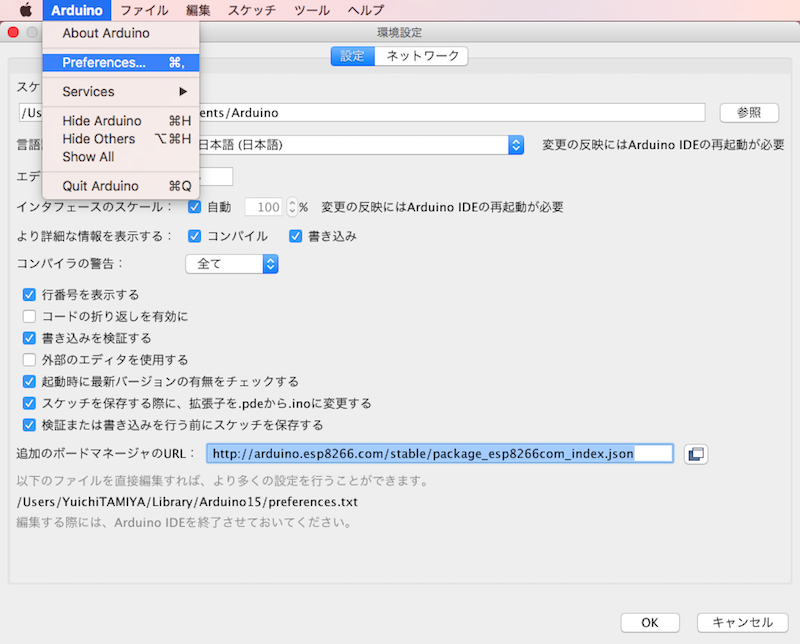Open the 編集 menu

(198, 10)
